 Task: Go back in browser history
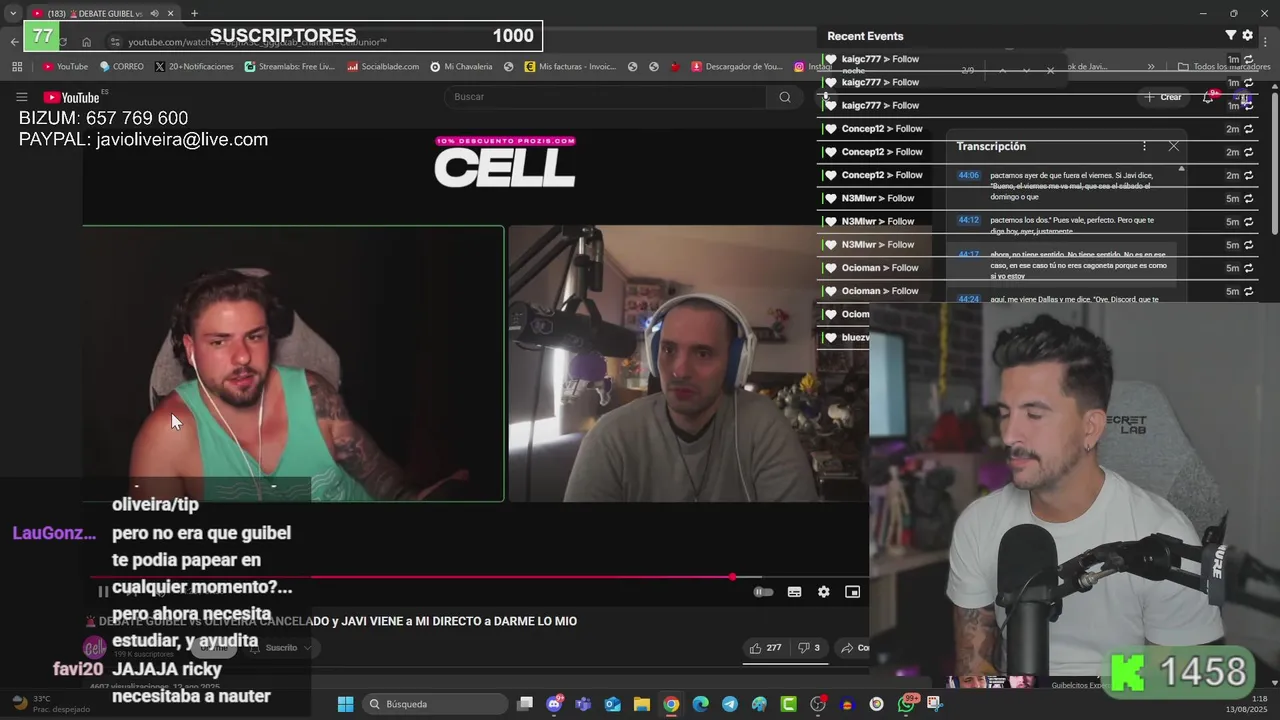click(x=14, y=42)
